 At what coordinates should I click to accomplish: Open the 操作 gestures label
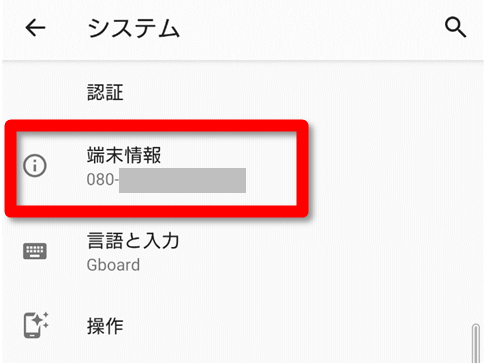[105, 326]
